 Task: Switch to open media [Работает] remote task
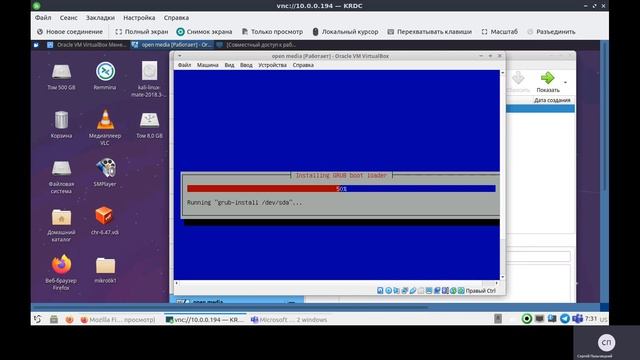(171, 45)
